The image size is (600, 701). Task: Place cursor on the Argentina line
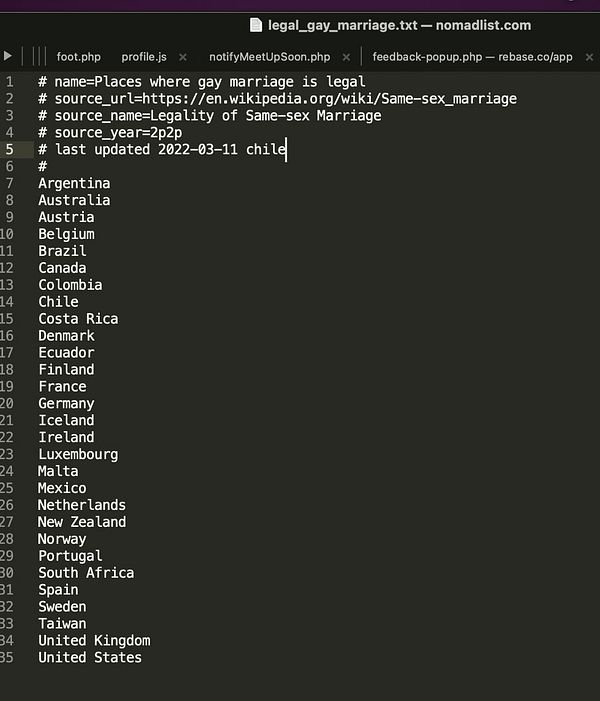(x=74, y=183)
